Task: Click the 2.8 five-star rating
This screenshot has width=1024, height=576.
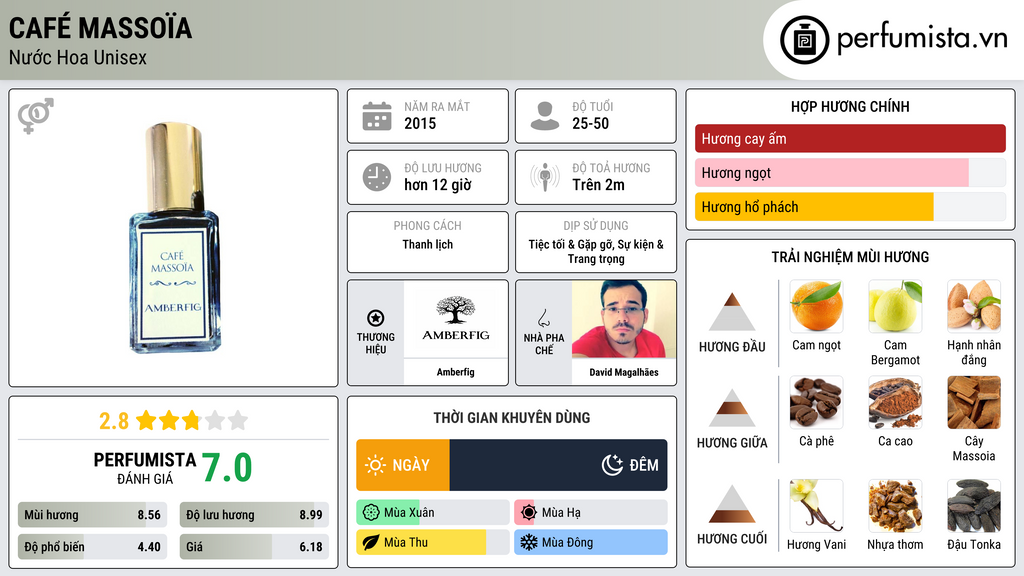Action: click(x=173, y=421)
